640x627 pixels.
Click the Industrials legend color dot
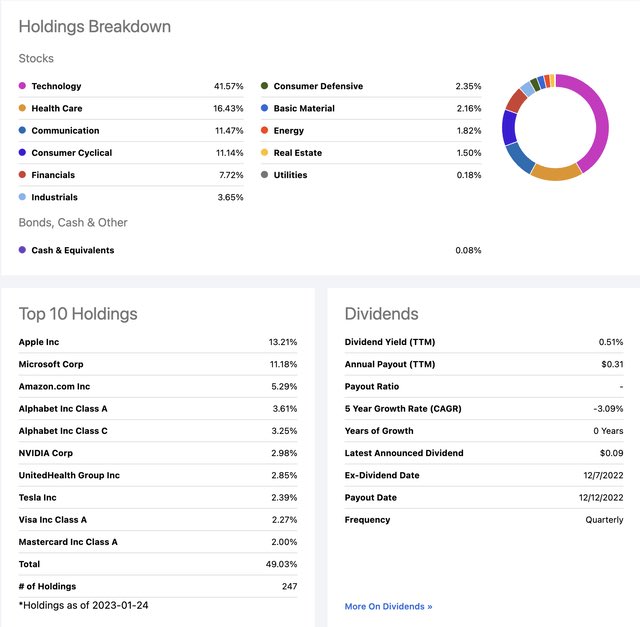coord(22,197)
